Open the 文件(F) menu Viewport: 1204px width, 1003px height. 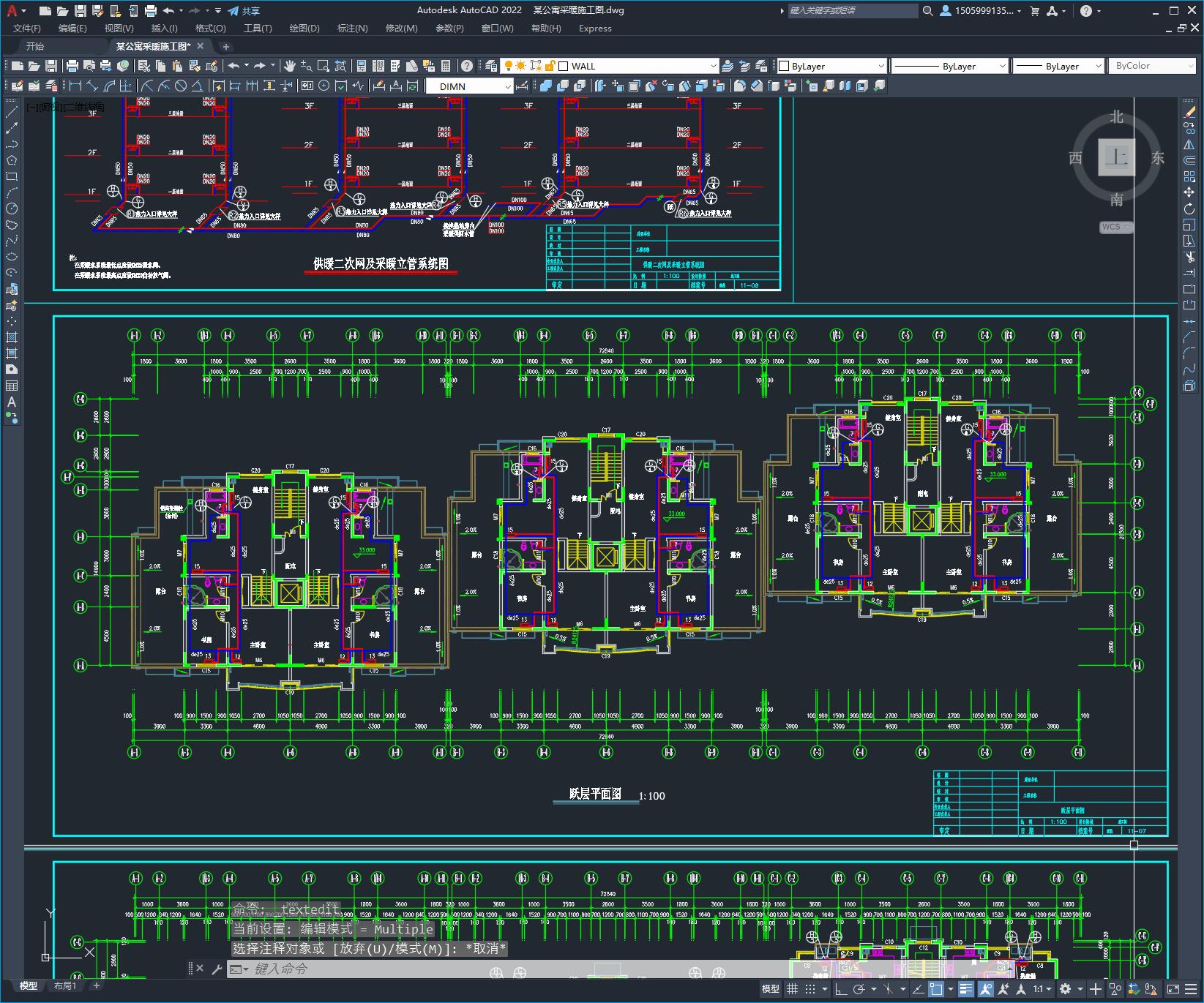pos(27,29)
